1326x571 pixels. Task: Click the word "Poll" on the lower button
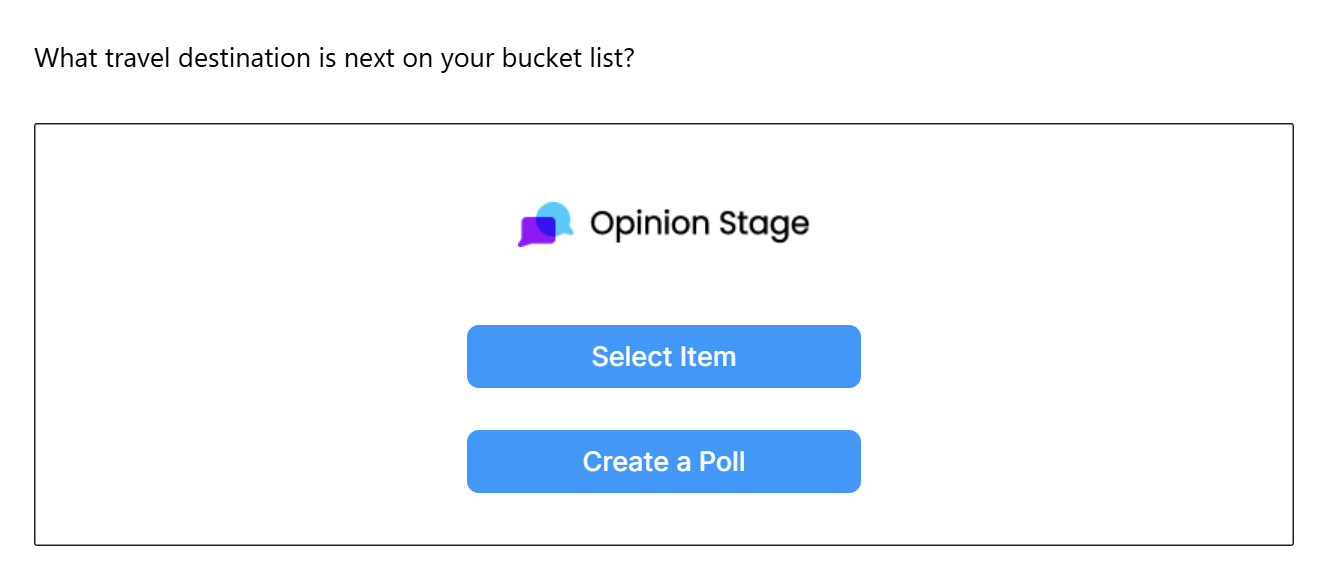pos(722,462)
